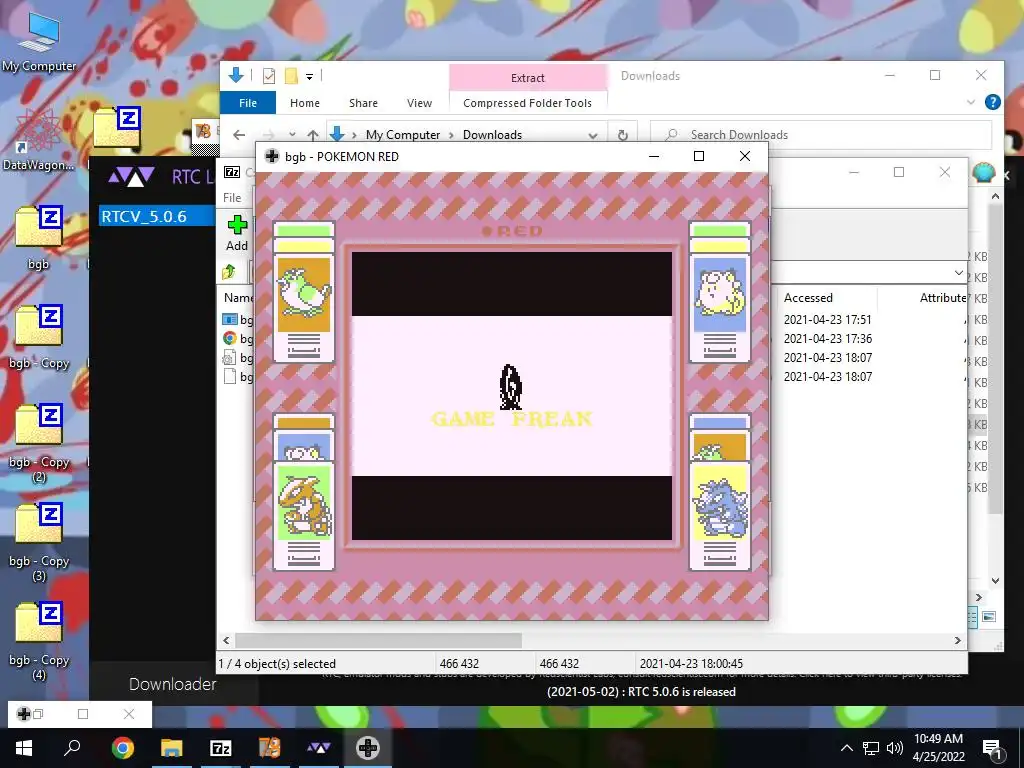The image size is (1024, 768).
Task: Click the breadcrumb arrow after My Computer
Action: point(451,135)
